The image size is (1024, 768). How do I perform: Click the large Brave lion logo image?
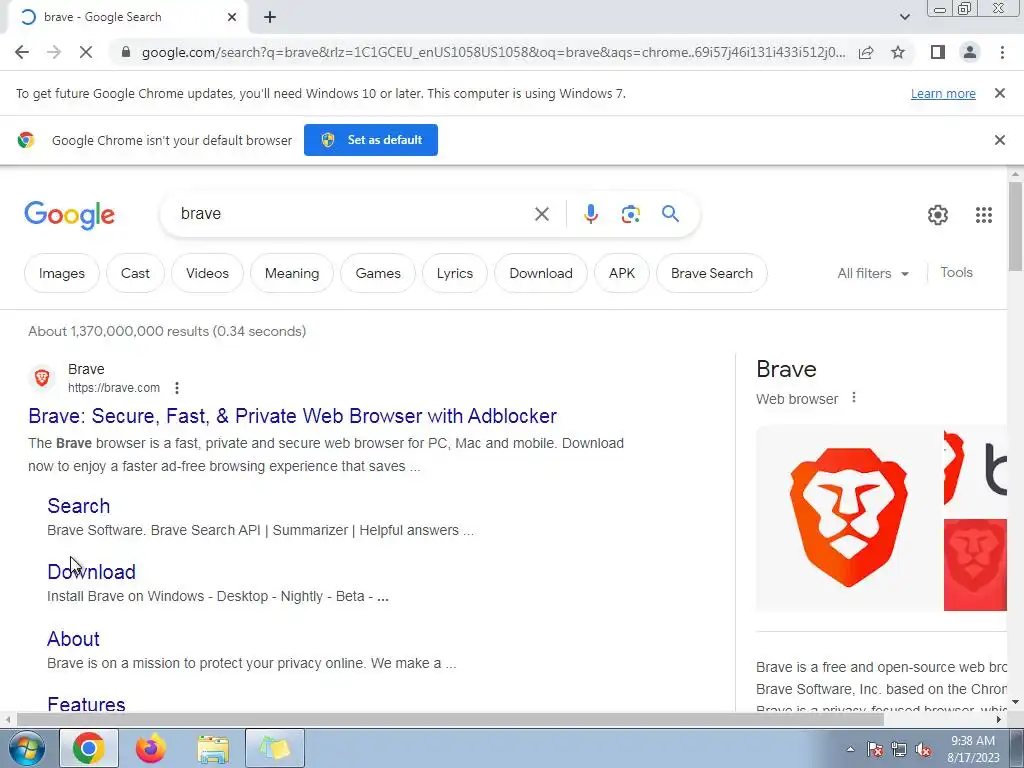coord(848,517)
